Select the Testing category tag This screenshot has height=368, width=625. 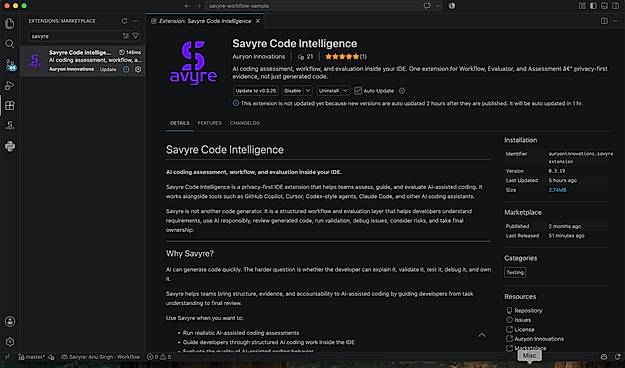(x=515, y=272)
